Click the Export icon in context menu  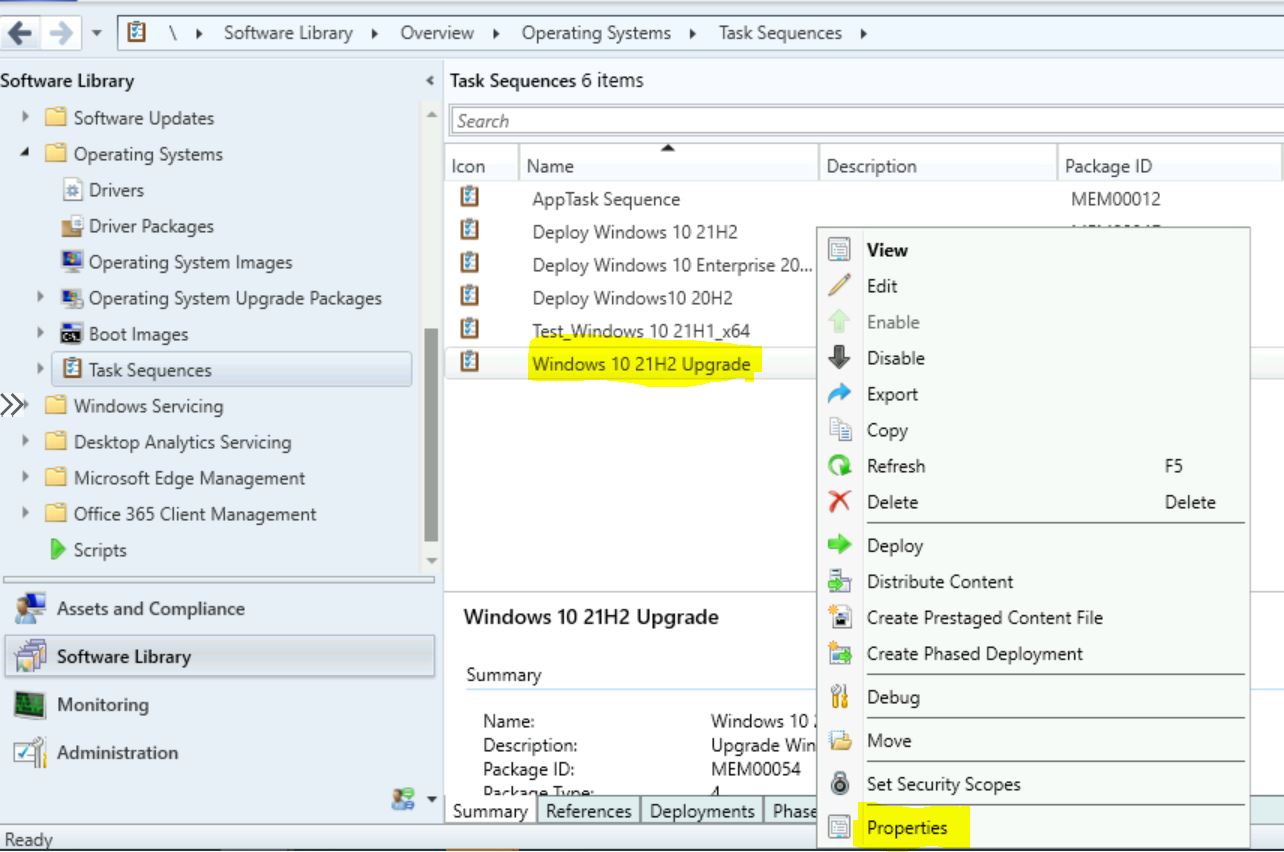pyautogui.click(x=839, y=394)
